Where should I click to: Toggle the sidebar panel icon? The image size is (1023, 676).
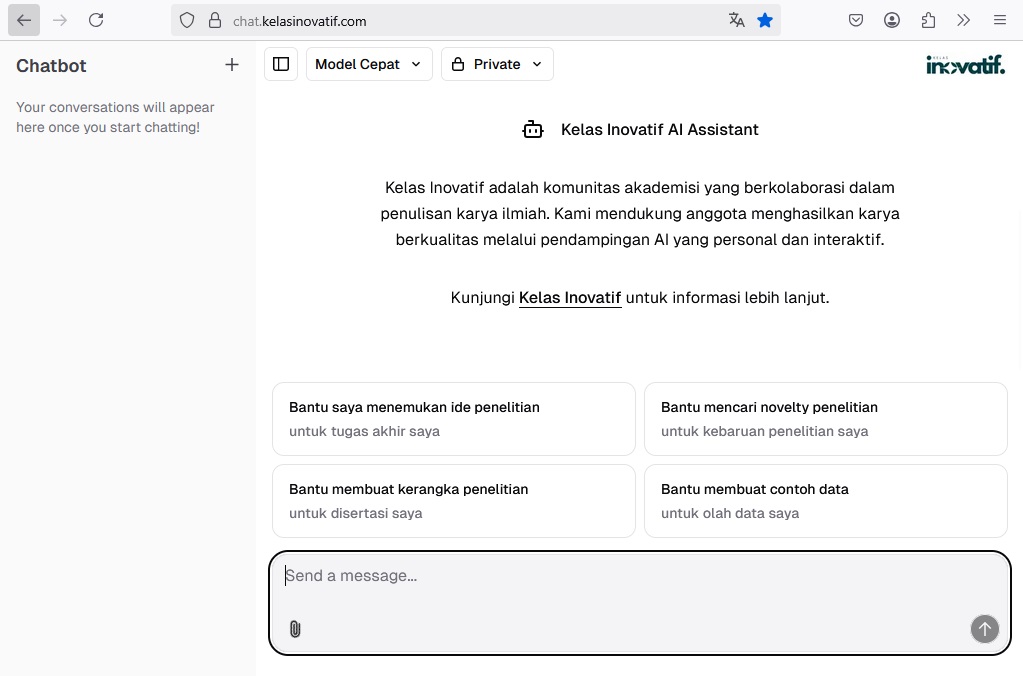pos(281,64)
